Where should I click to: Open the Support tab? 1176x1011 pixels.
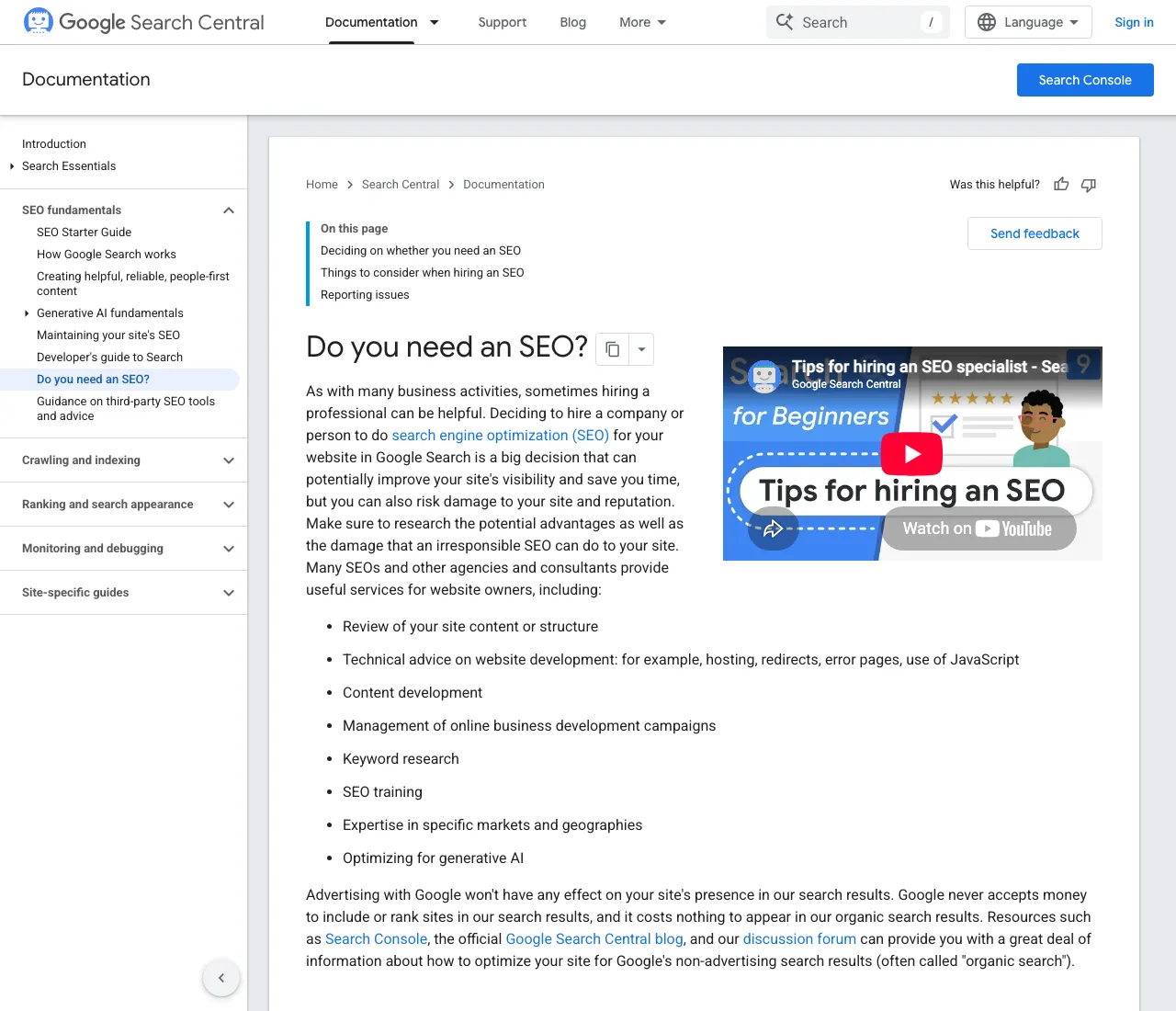click(x=503, y=22)
